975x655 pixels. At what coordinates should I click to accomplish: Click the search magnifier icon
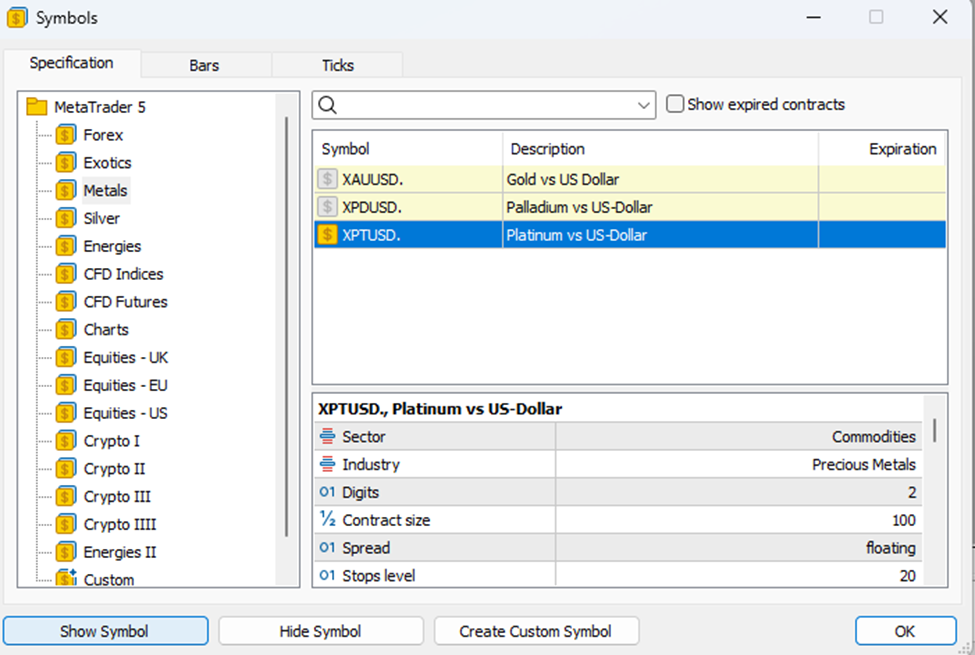pyautogui.click(x=328, y=105)
